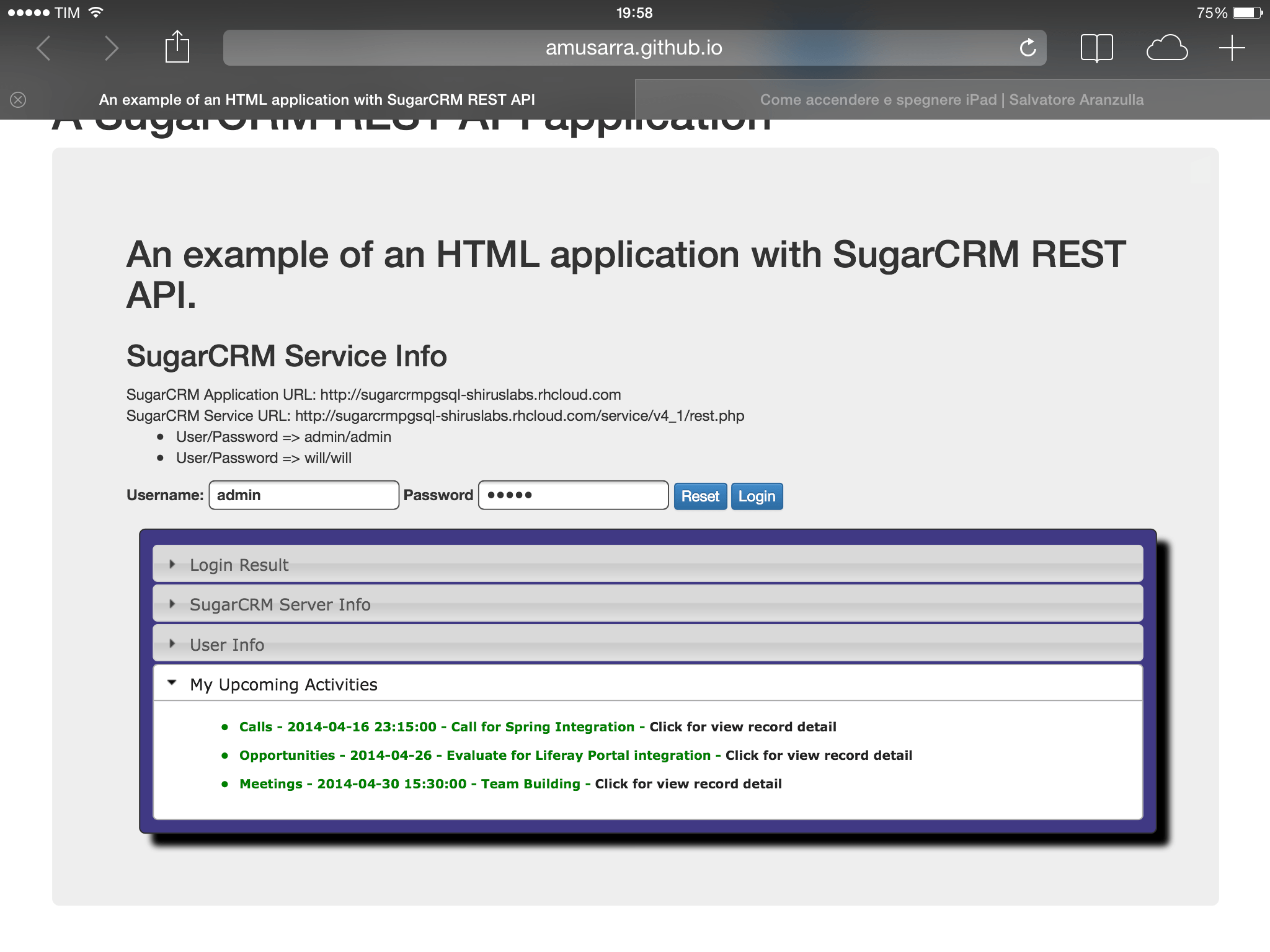1270x952 pixels.
Task: Click the SugarCRM Service Info heading
Action: click(x=286, y=356)
